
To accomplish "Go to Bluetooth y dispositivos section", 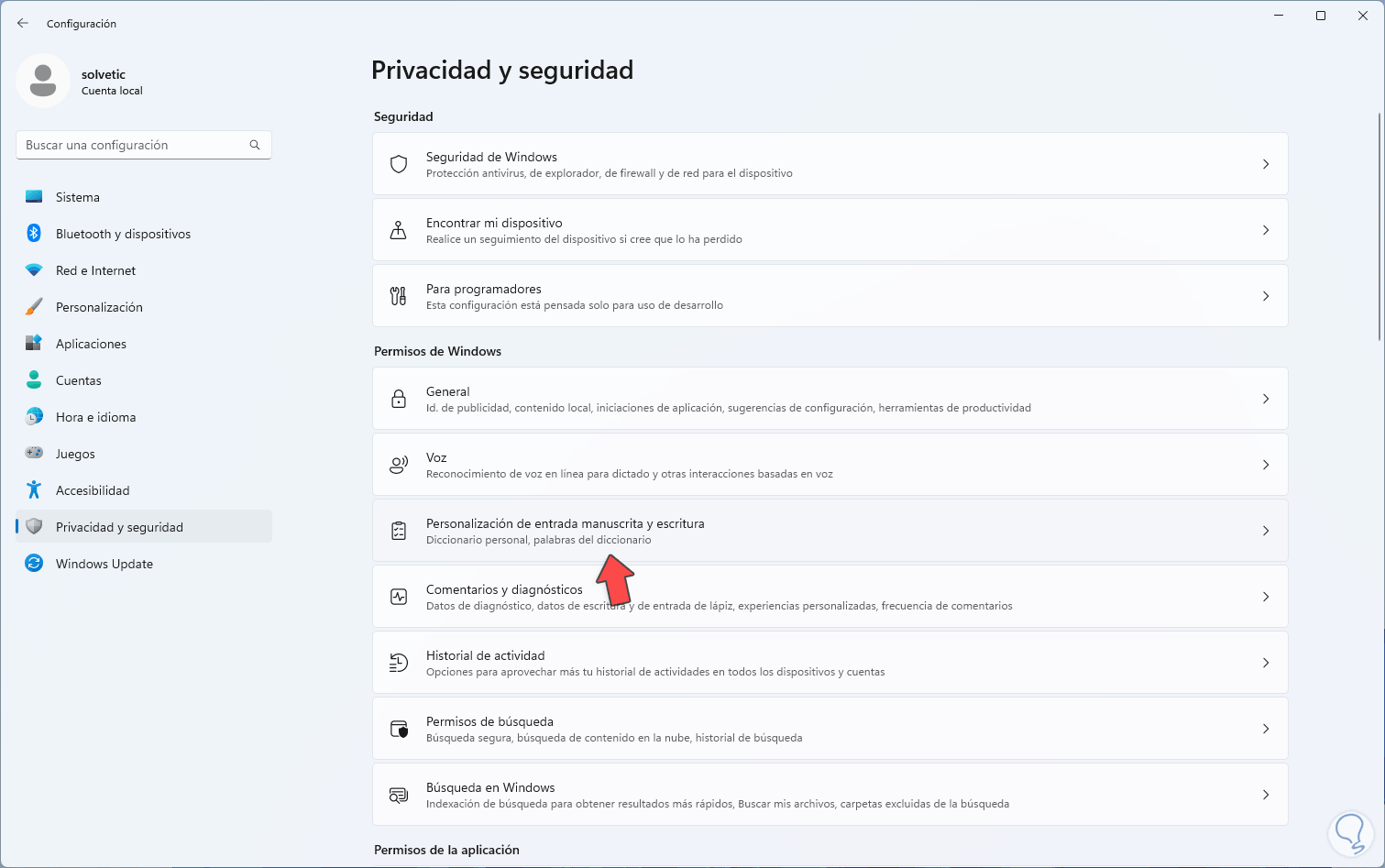I will [123, 234].
